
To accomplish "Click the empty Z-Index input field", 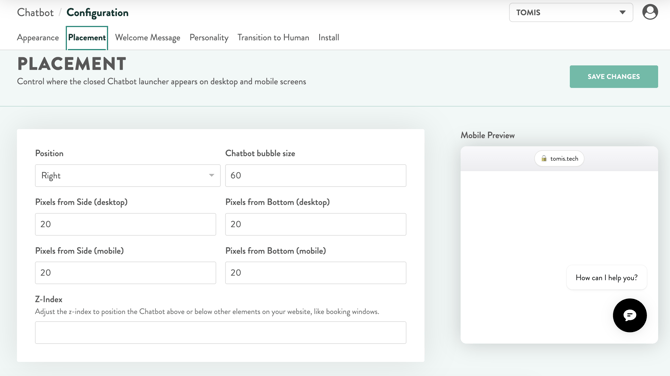I will [x=220, y=332].
